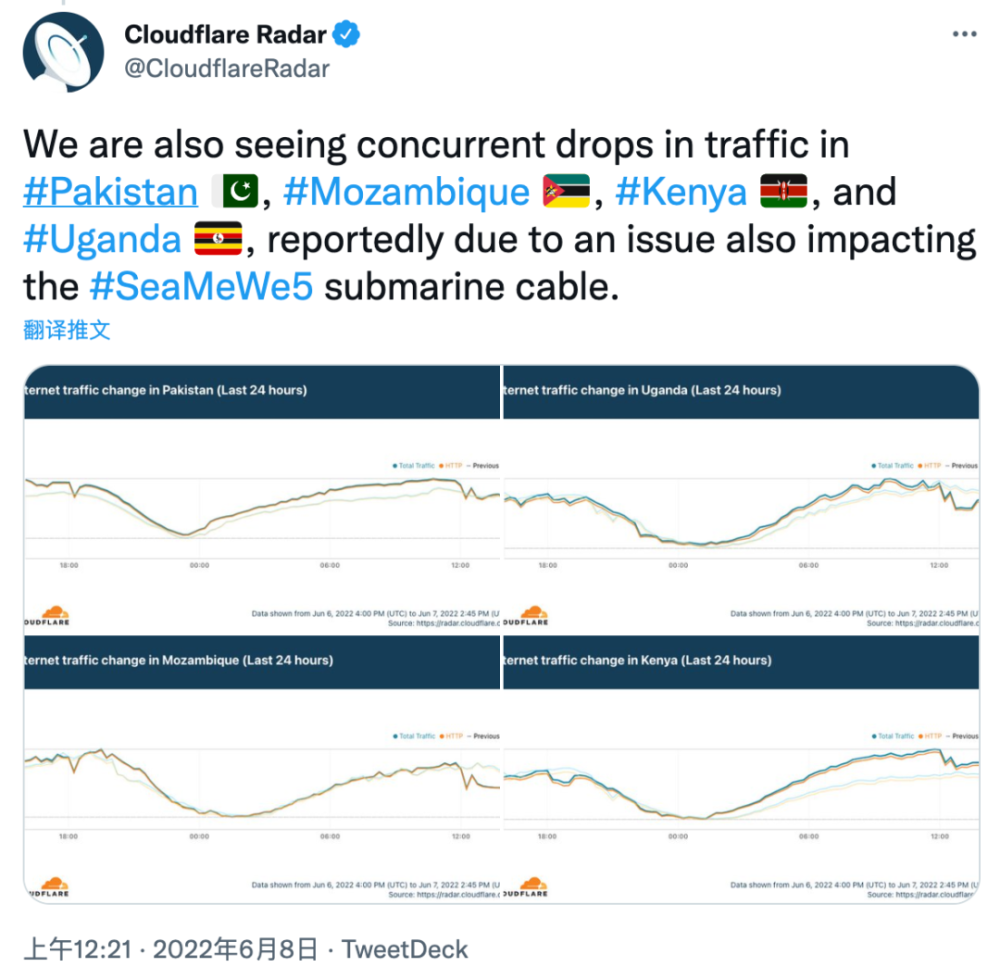Click the tweet timestamp at the bottom
The height and width of the screenshot is (980, 1000).
[170, 948]
